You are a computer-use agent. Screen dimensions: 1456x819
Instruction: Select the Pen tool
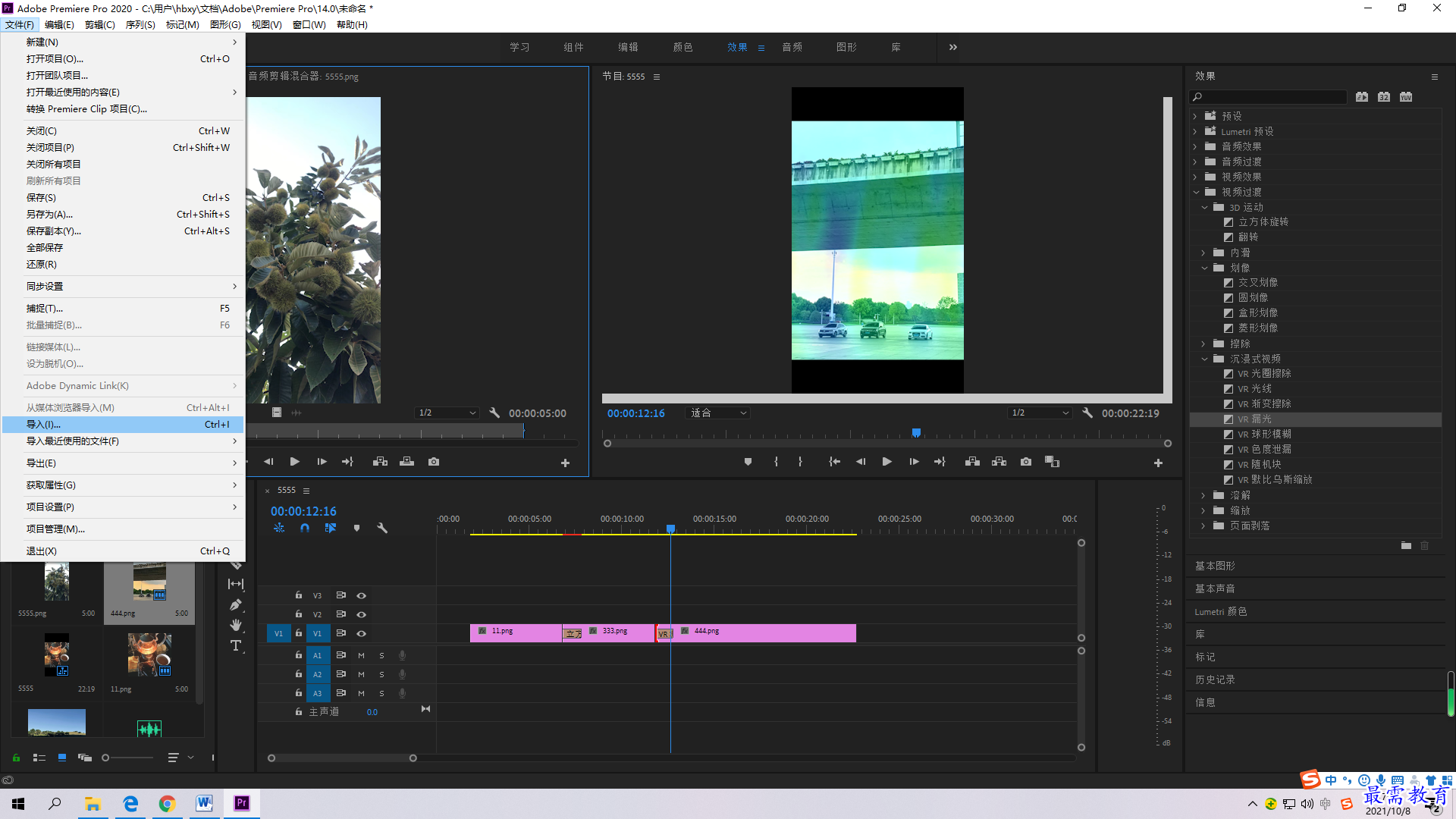click(236, 604)
